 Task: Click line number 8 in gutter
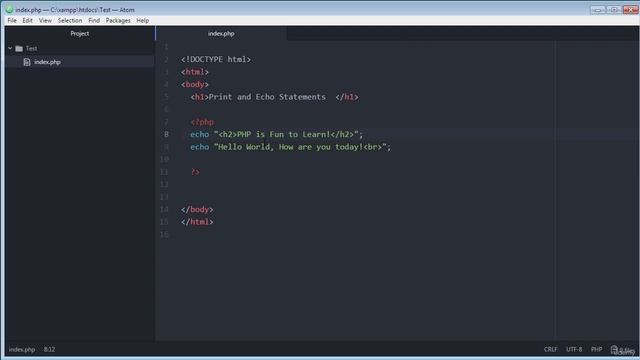tap(166, 134)
